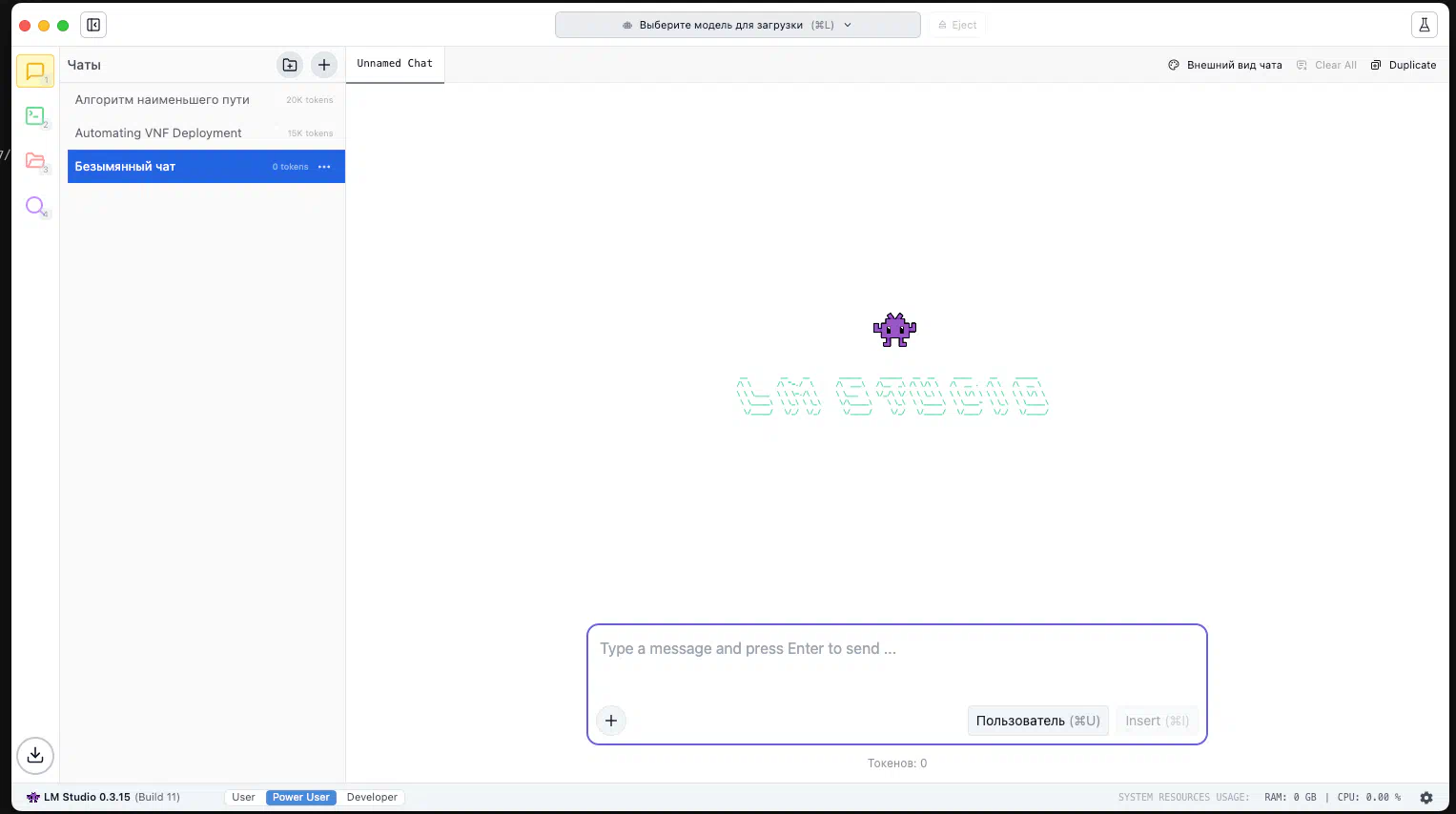Click the LM Studio logo in status bar
This screenshot has width=1456, height=814.
[33, 798]
